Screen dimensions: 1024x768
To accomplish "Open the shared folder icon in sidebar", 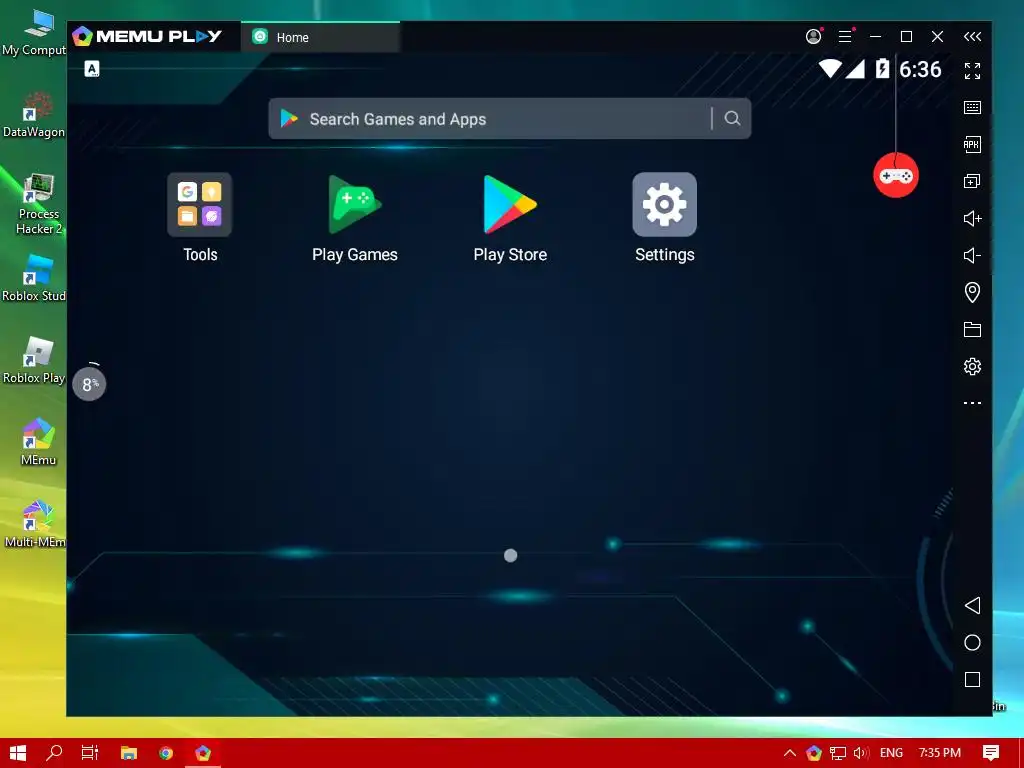I will pyautogui.click(x=972, y=329).
